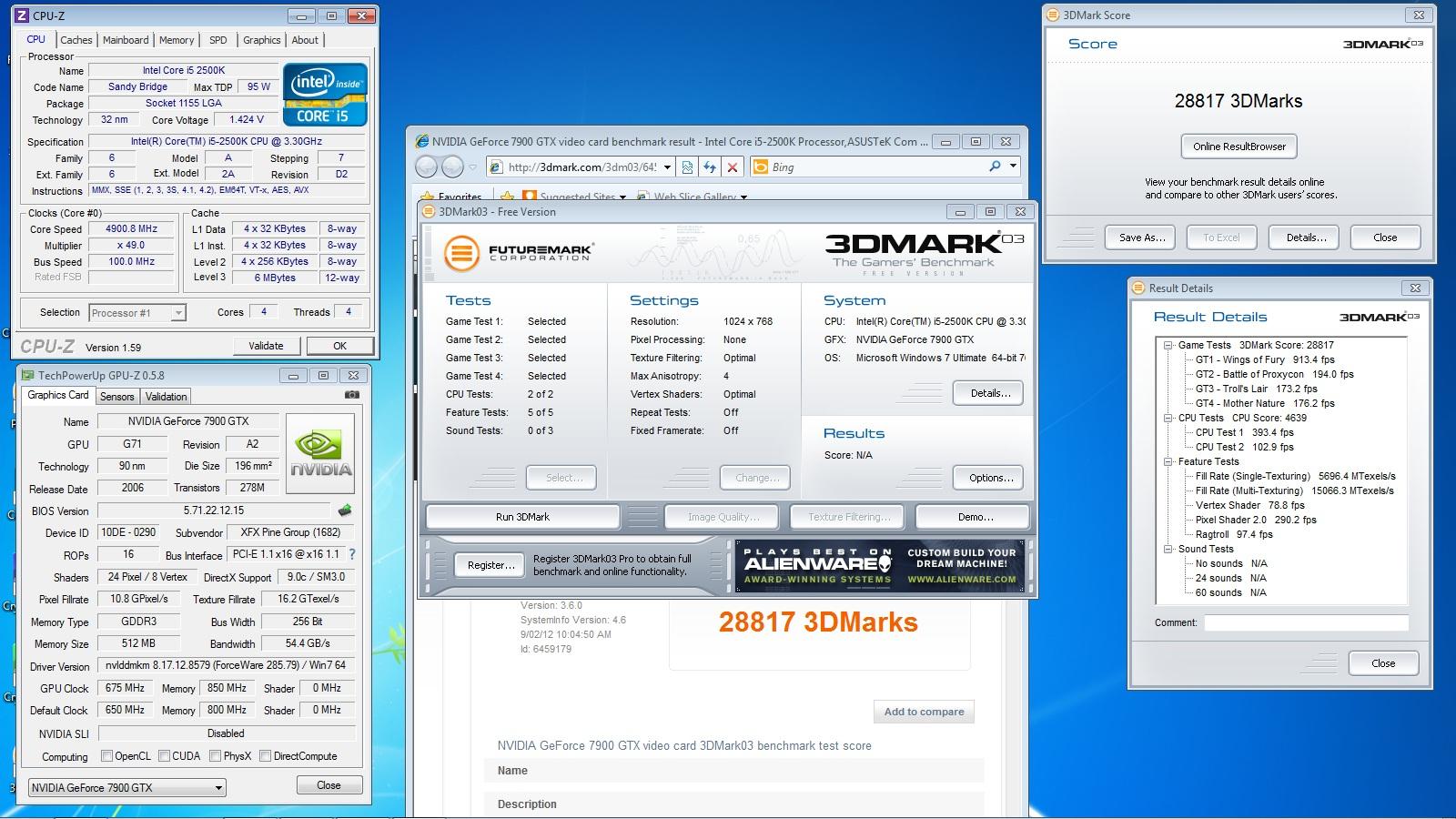Click the Result Details window title icon
The height and width of the screenshot is (819, 1456).
[1138, 288]
